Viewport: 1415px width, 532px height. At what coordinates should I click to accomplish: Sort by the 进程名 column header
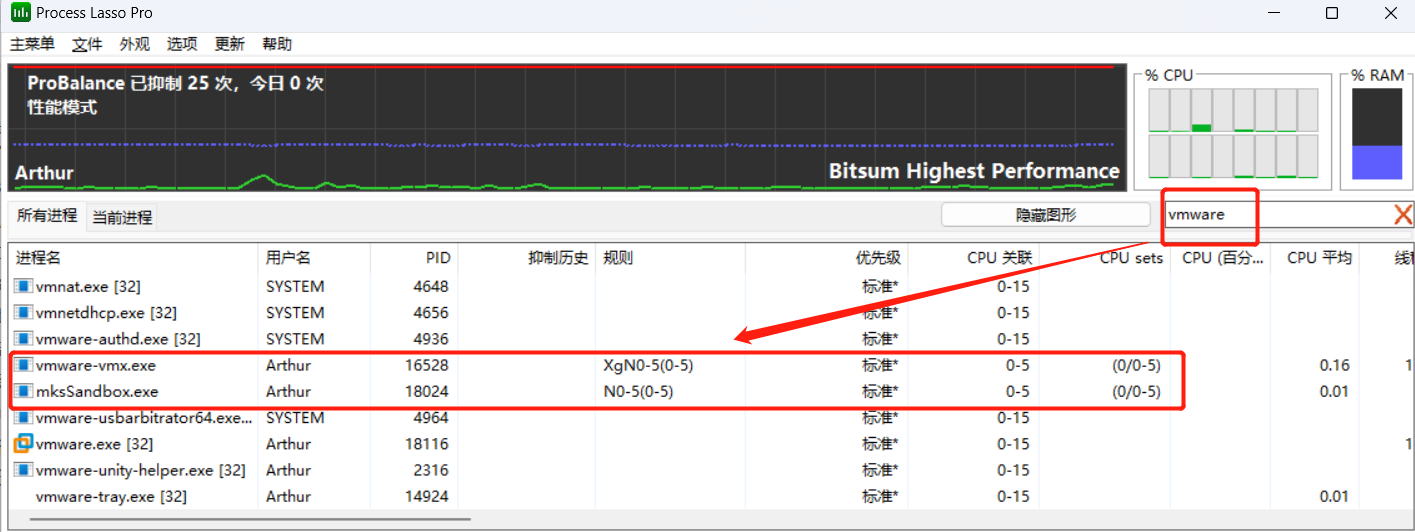pos(133,258)
